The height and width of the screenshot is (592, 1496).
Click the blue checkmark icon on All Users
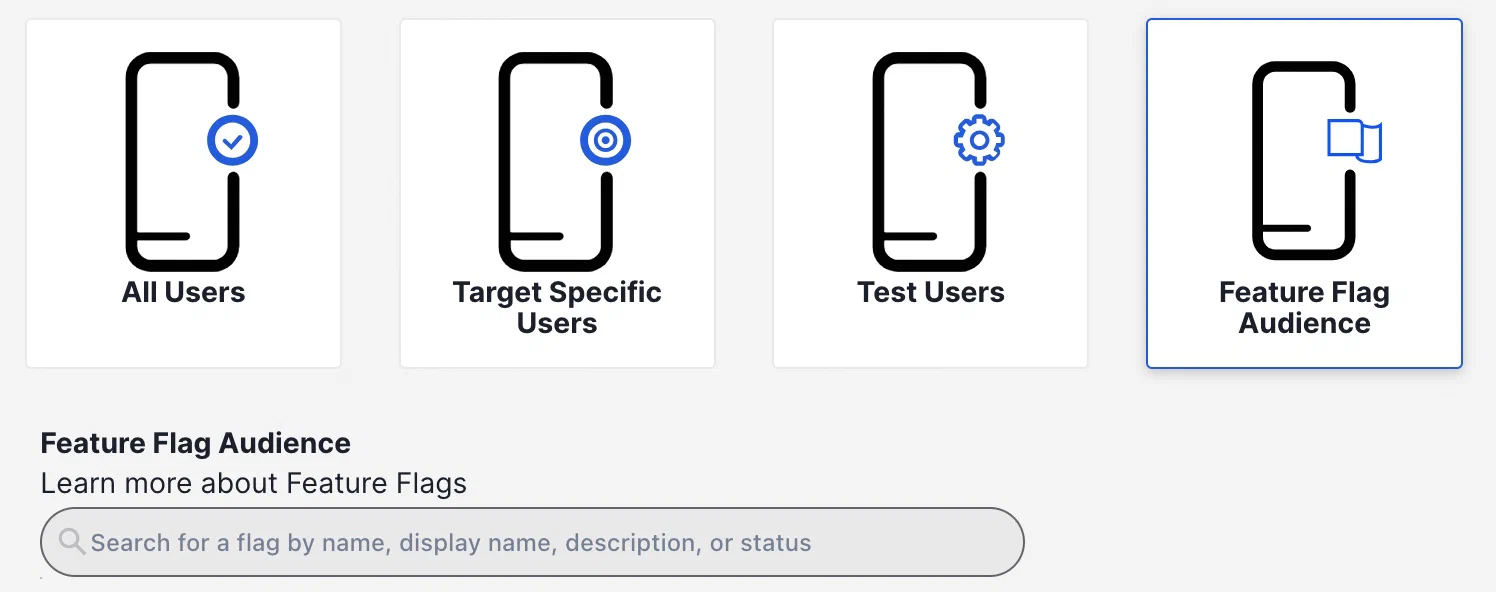(x=232, y=141)
